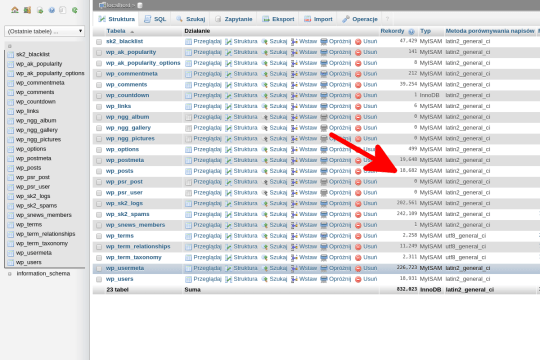
Task: Click the green reload icon in the sidebar
Action: click(x=75, y=10)
